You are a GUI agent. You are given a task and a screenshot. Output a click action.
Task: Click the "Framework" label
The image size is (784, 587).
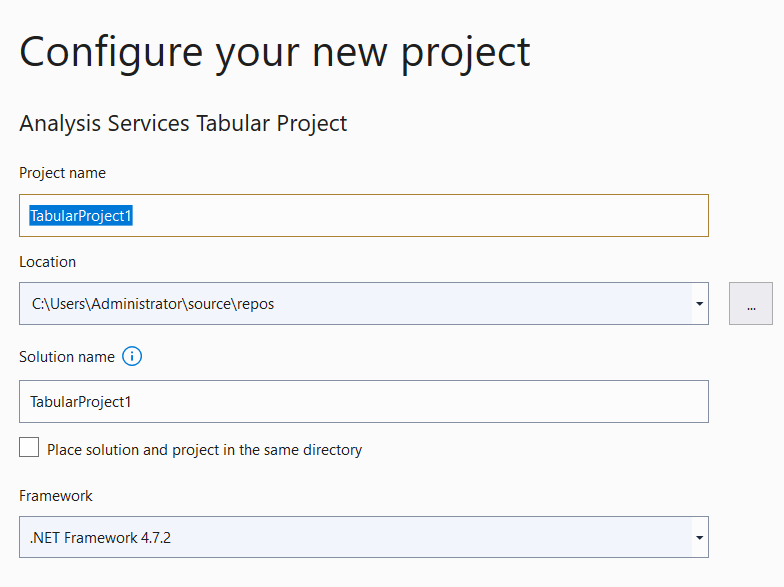pyautogui.click(x=56, y=496)
